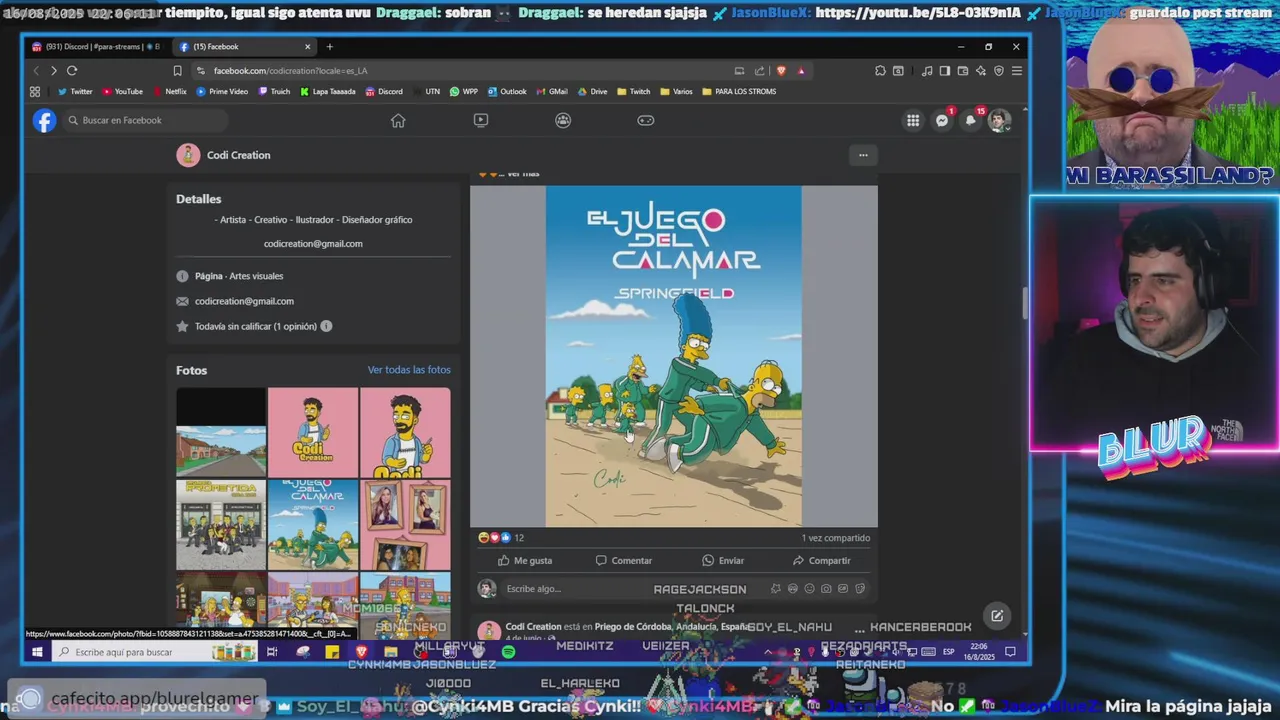1280x720 pixels.
Task: Expand the Varios bookmarks folder
Action: point(676,91)
